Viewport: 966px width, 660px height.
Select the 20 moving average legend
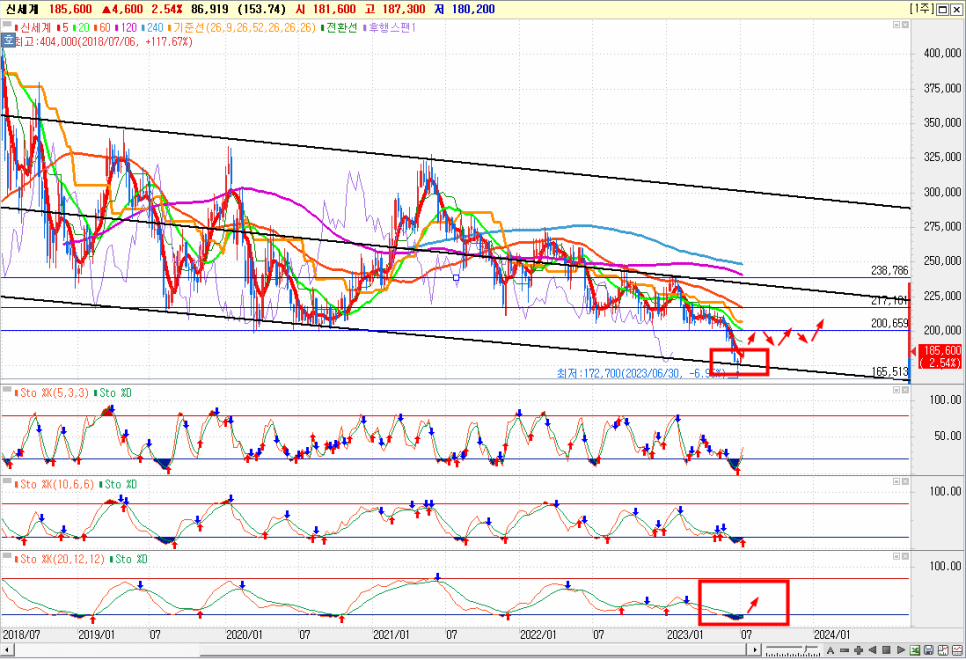tap(83, 28)
